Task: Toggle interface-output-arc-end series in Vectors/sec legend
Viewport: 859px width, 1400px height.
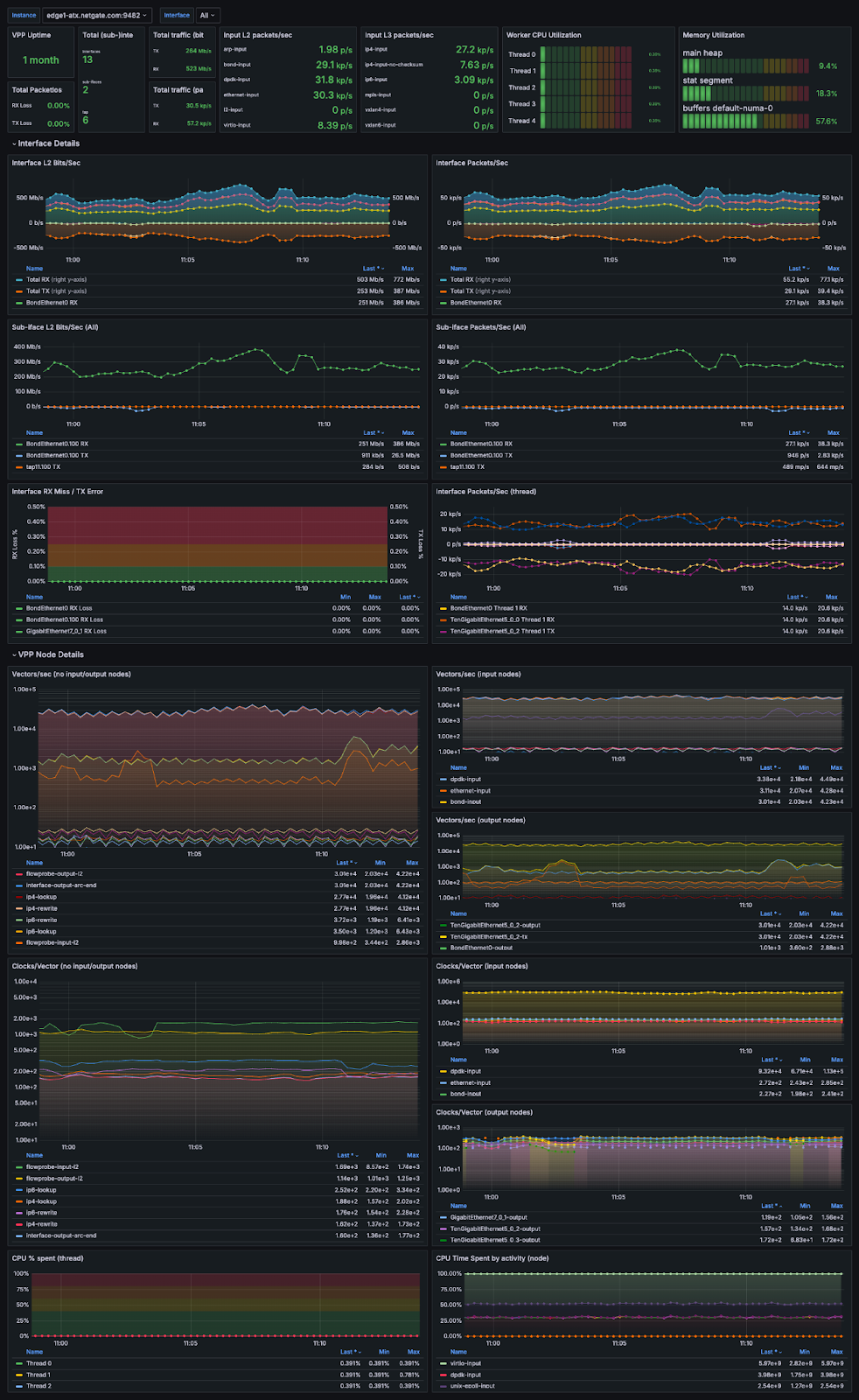Action: (61, 885)
